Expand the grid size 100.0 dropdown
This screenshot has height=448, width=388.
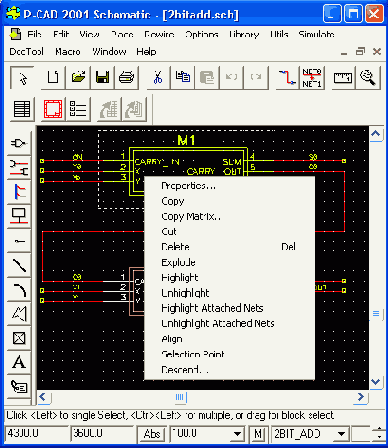click(x=237, y=434)
